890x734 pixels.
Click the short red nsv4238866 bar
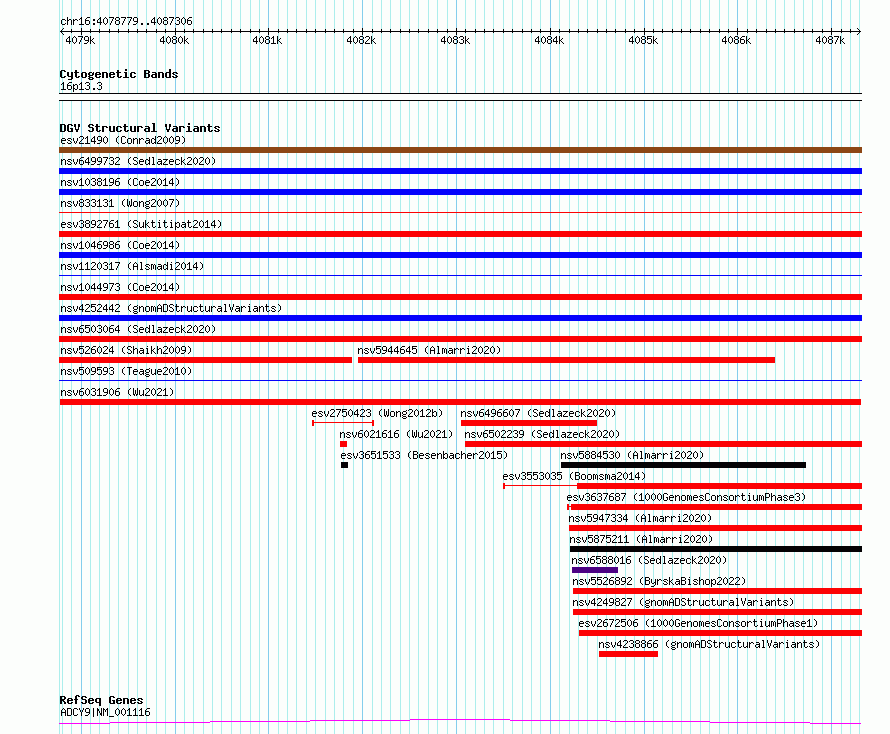(628, 654)
